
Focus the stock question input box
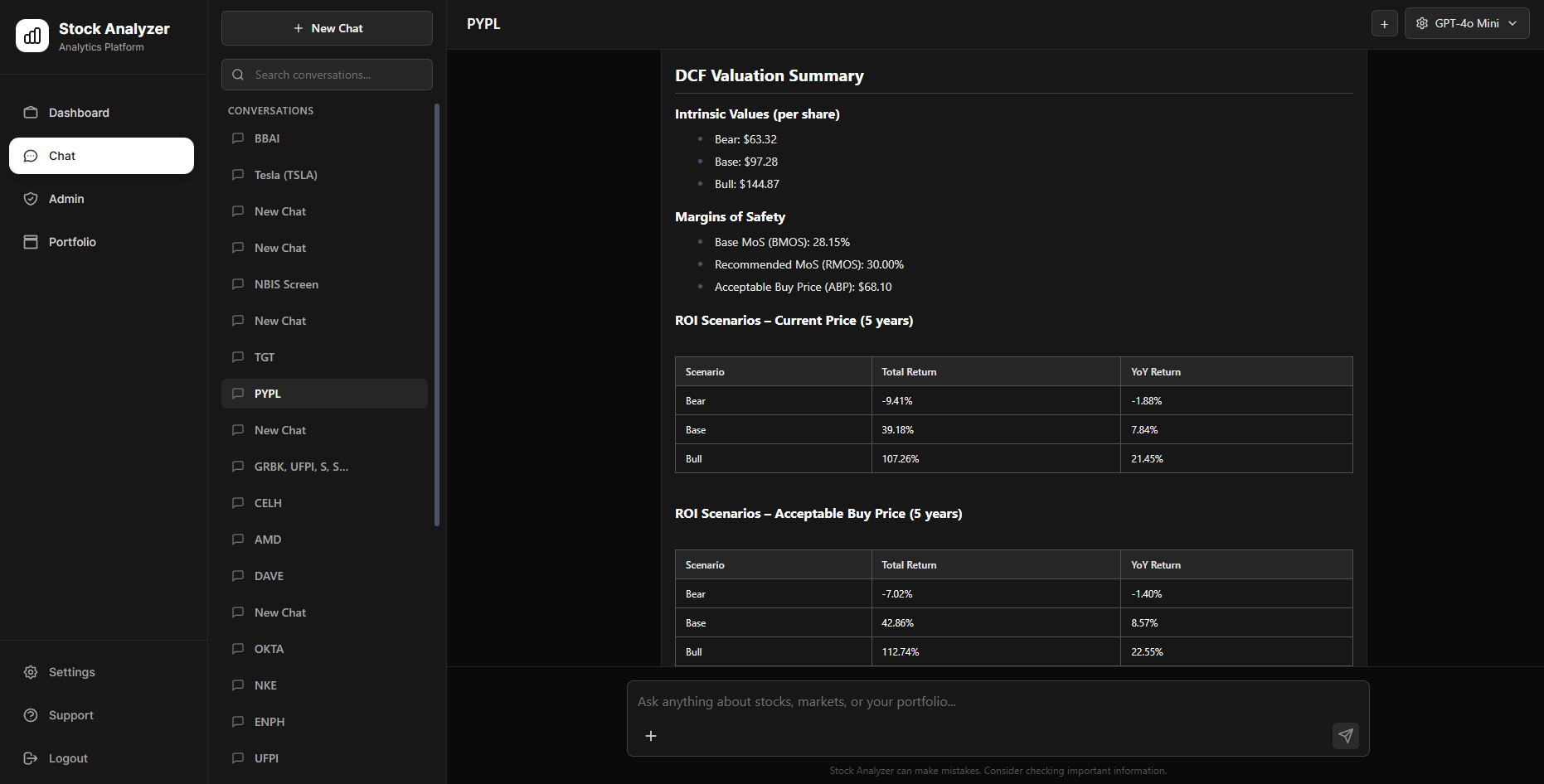(912, 701)
